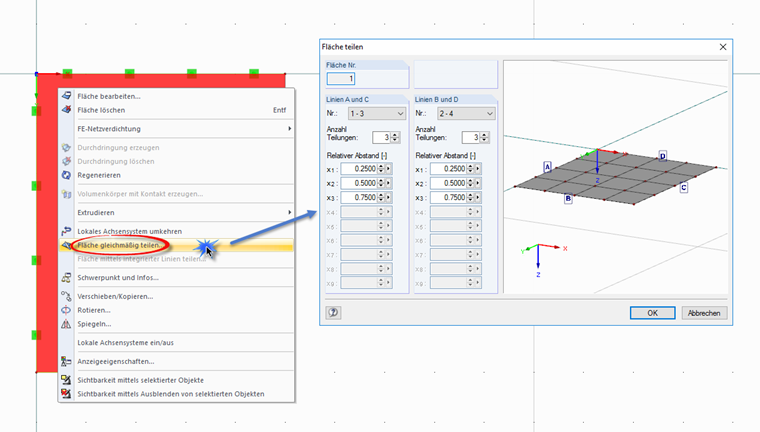Choose Spiegeln... menu entry
Viewport: 760px width, 432px height.
point(176,324)
